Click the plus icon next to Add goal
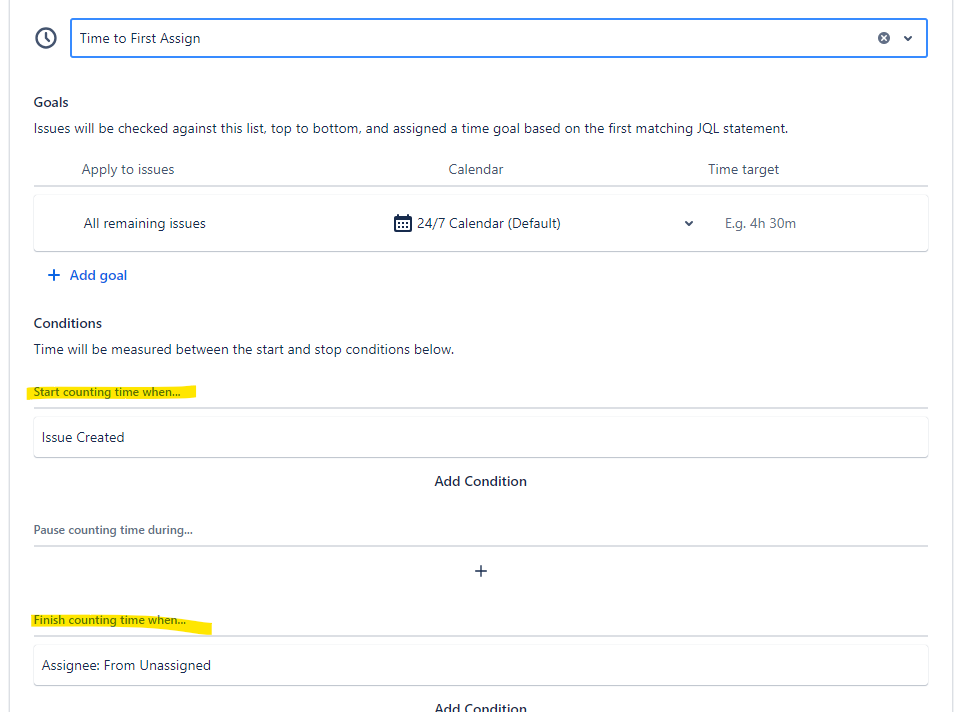The image size is (965, 712). [54, 274]
